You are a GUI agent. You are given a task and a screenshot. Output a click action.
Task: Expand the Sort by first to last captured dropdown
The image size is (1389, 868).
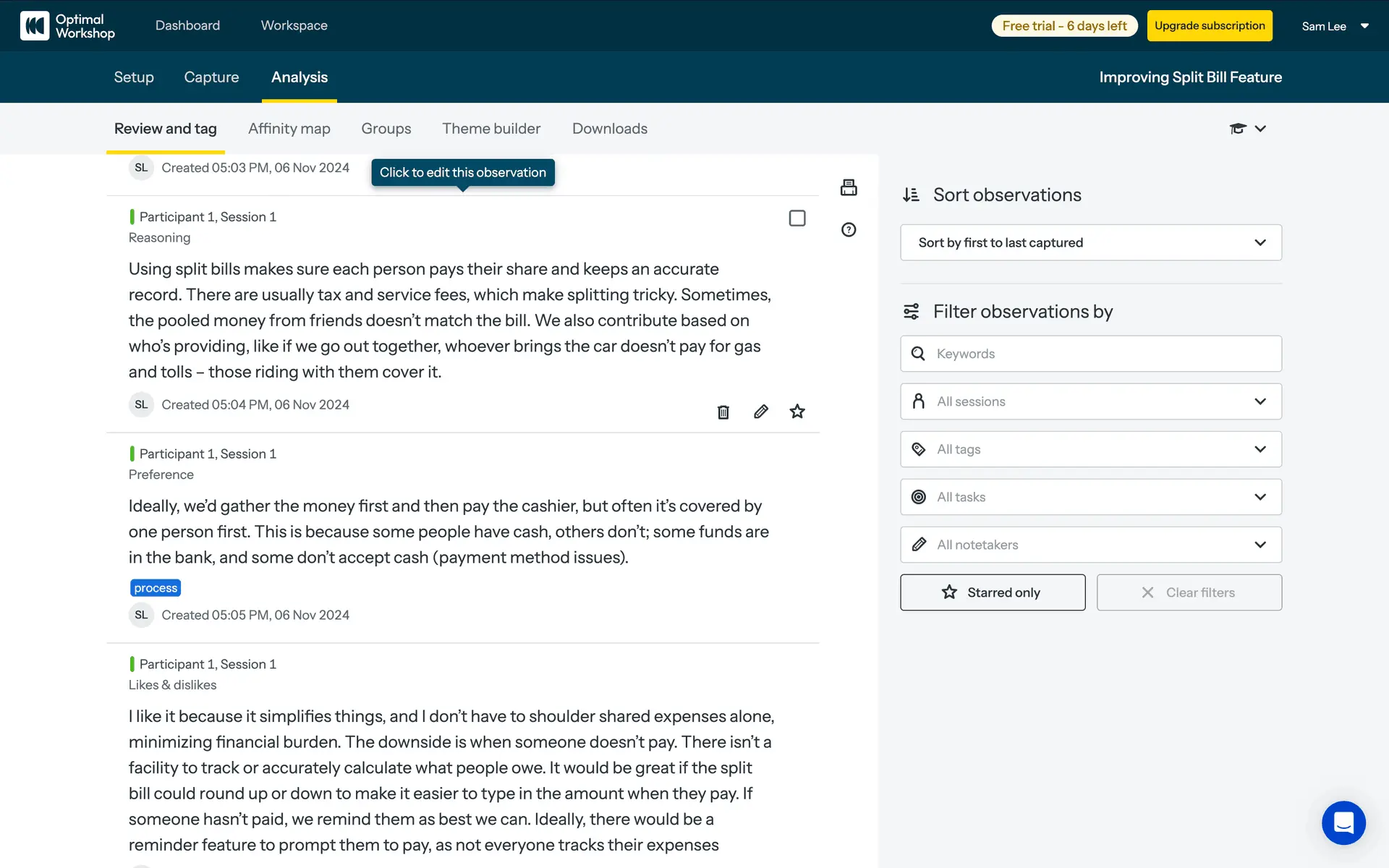pos(1090,243)
